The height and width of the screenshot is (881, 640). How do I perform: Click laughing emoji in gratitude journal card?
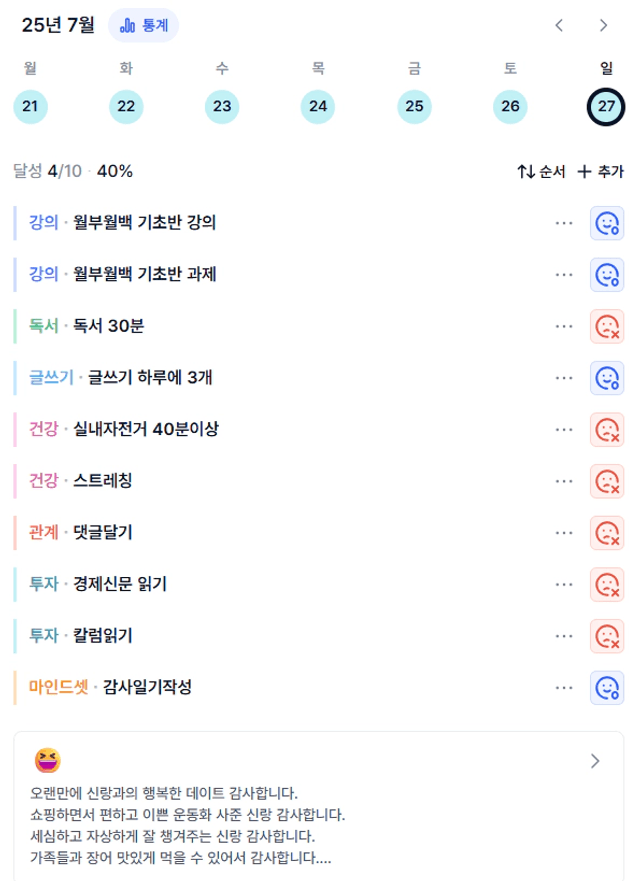pyautogui.click(x=48, y=761)
